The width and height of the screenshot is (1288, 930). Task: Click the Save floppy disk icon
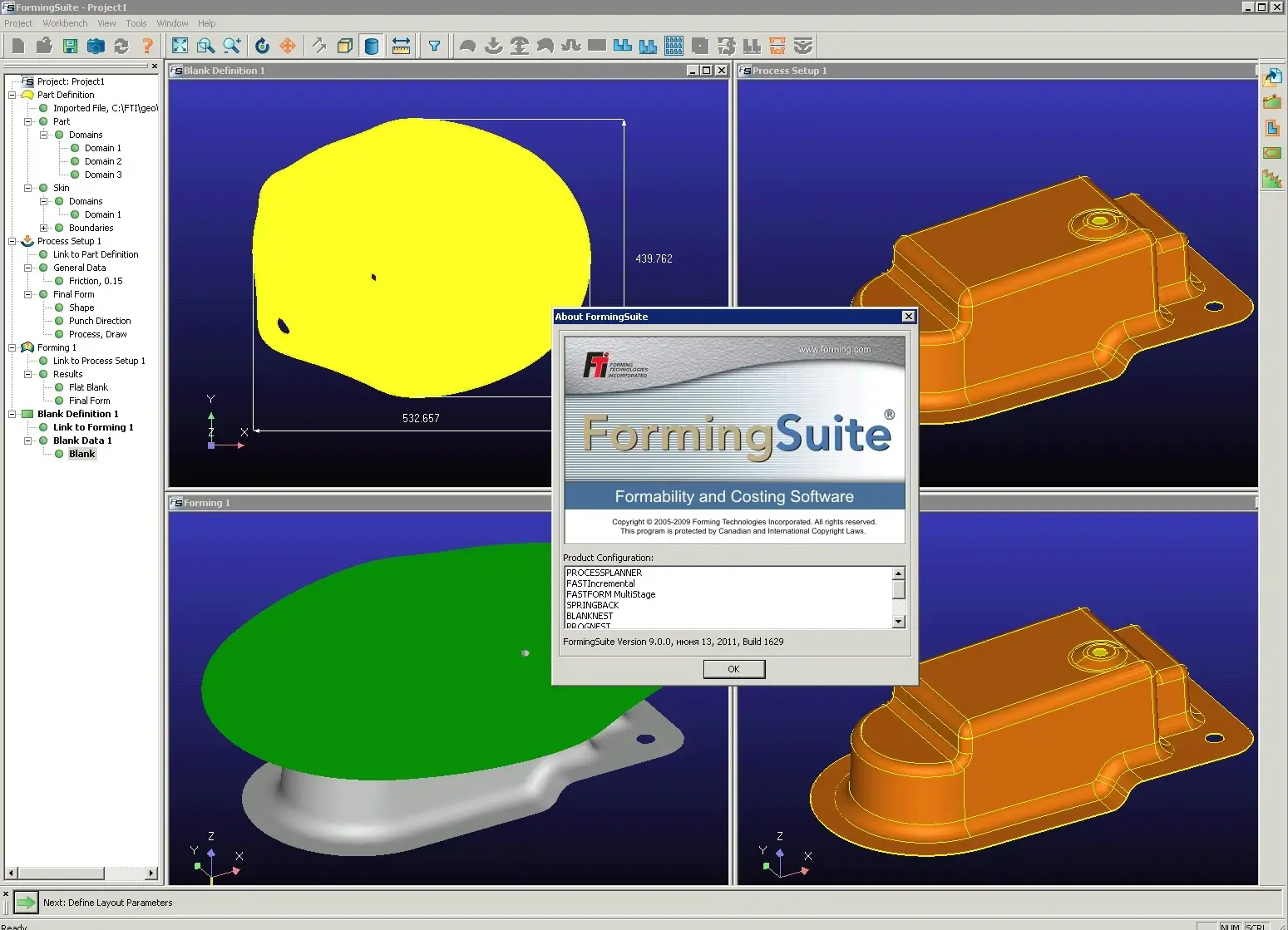pos(70,46)
